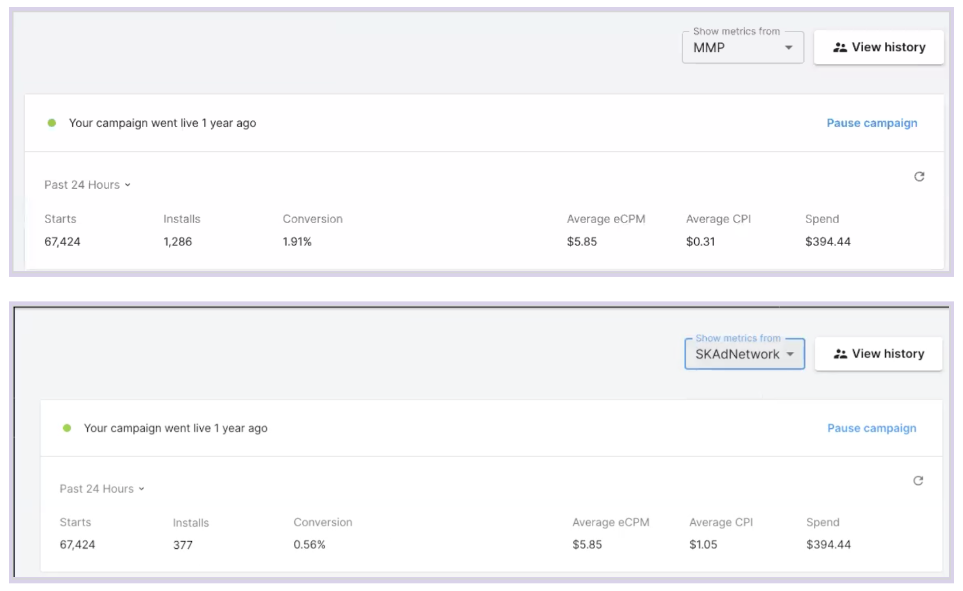Click the 0.56% conversion figure
This screenshot has height=591, width=963.
(309, 545)
